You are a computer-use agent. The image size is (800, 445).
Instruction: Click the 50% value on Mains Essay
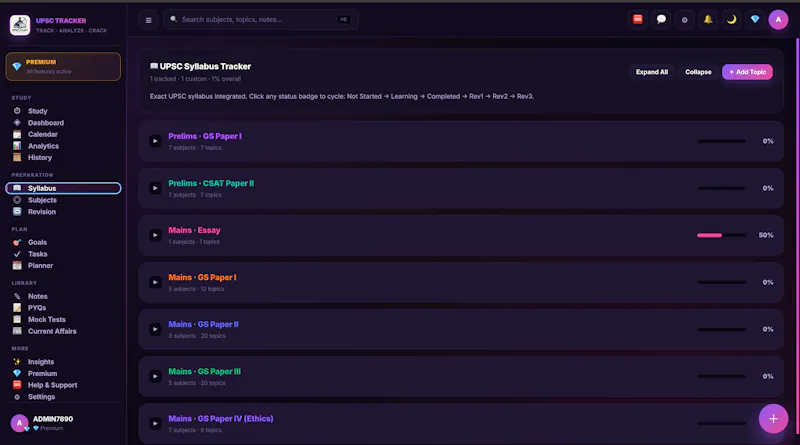pyautogui.click(x=766, y=235)
